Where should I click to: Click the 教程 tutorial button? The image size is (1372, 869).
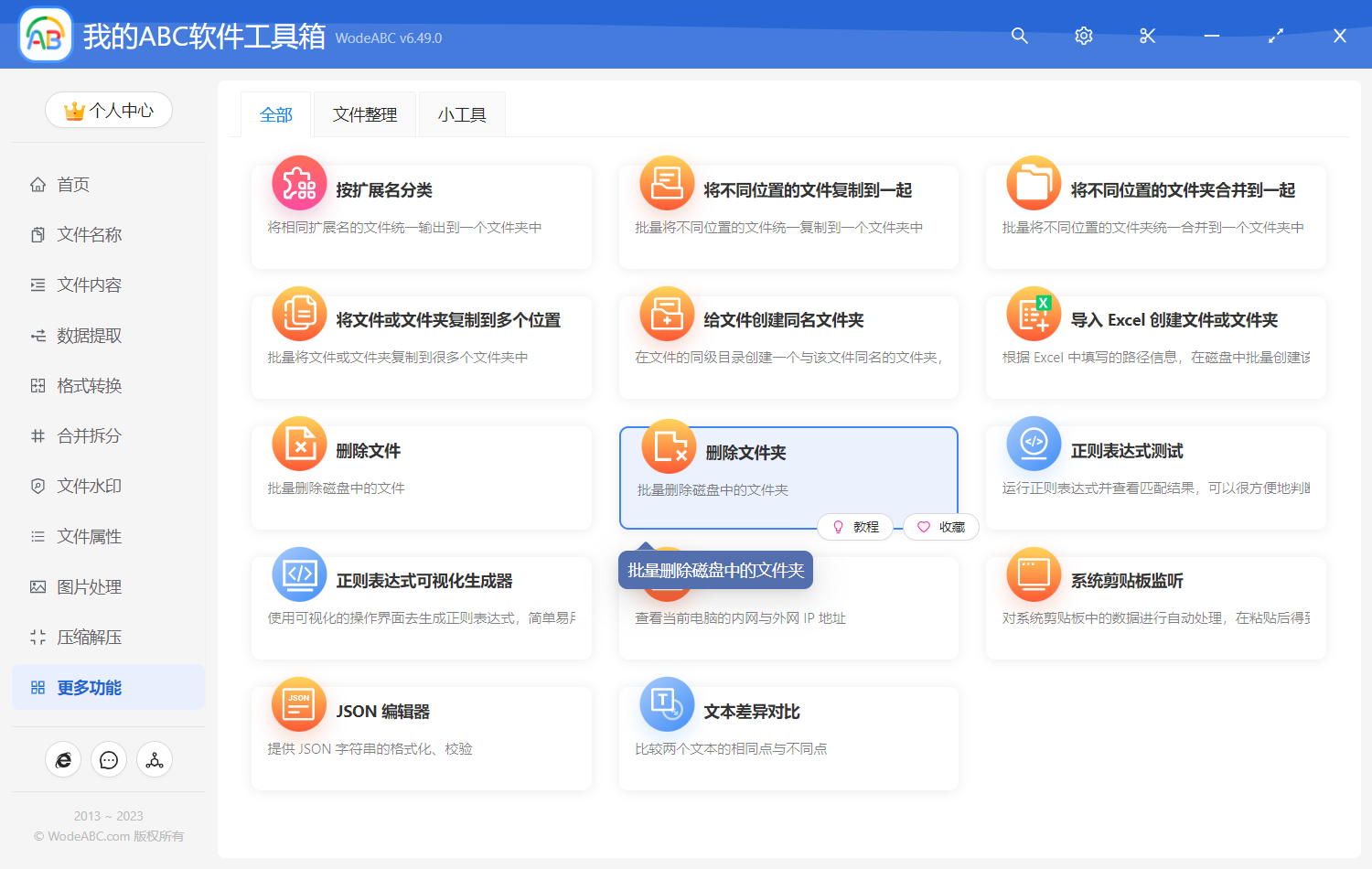(x=856, y=527)
